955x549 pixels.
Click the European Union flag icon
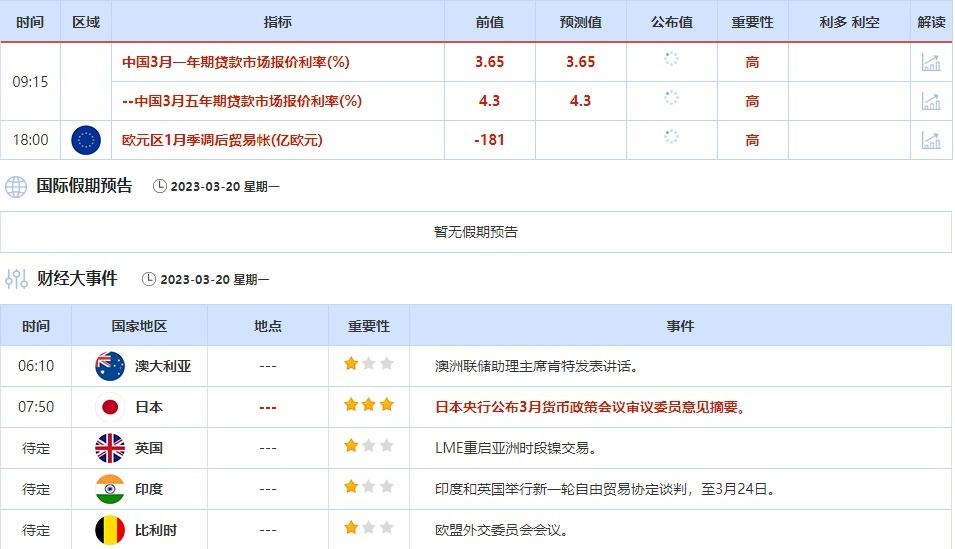pos(86,140)
